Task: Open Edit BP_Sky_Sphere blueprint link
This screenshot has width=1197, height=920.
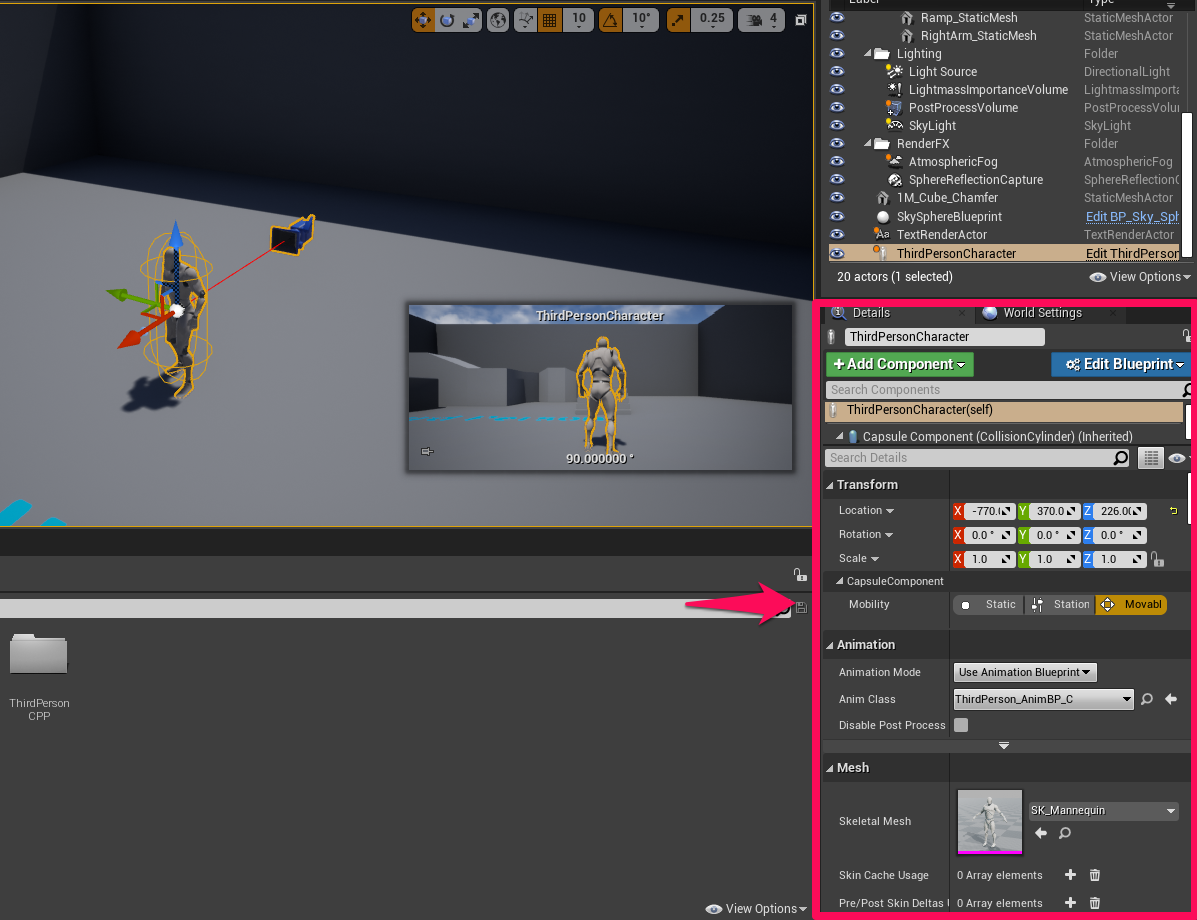Action: [x=1132, y=217]
